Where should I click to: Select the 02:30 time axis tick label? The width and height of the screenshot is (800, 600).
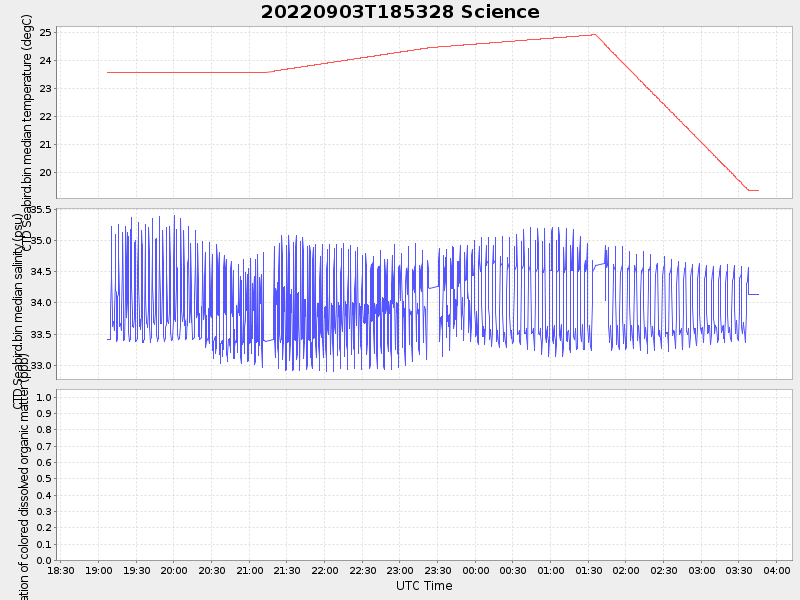pos(664,570)
